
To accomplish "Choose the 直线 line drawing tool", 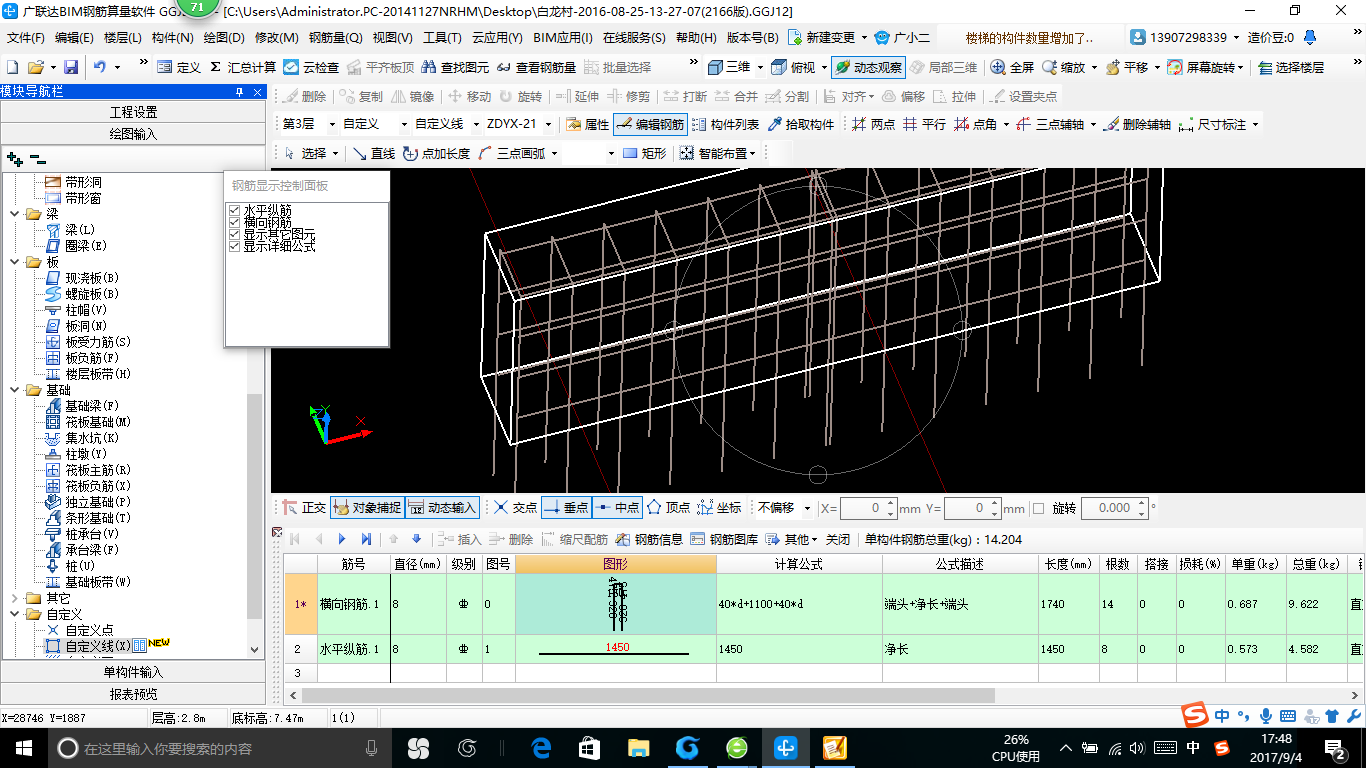I will [373, 153].
